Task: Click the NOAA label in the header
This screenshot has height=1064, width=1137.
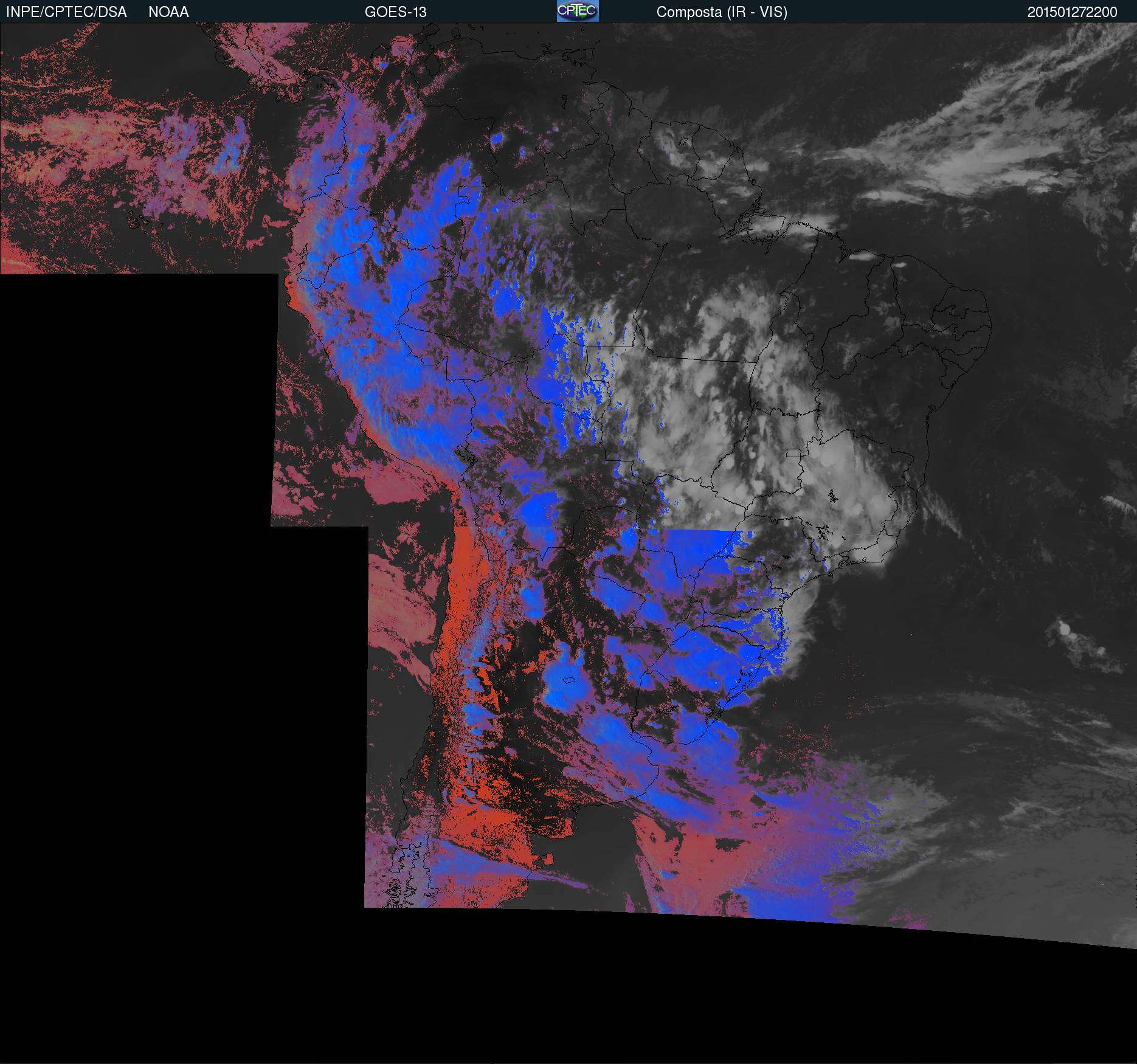Action: [168, 12]
